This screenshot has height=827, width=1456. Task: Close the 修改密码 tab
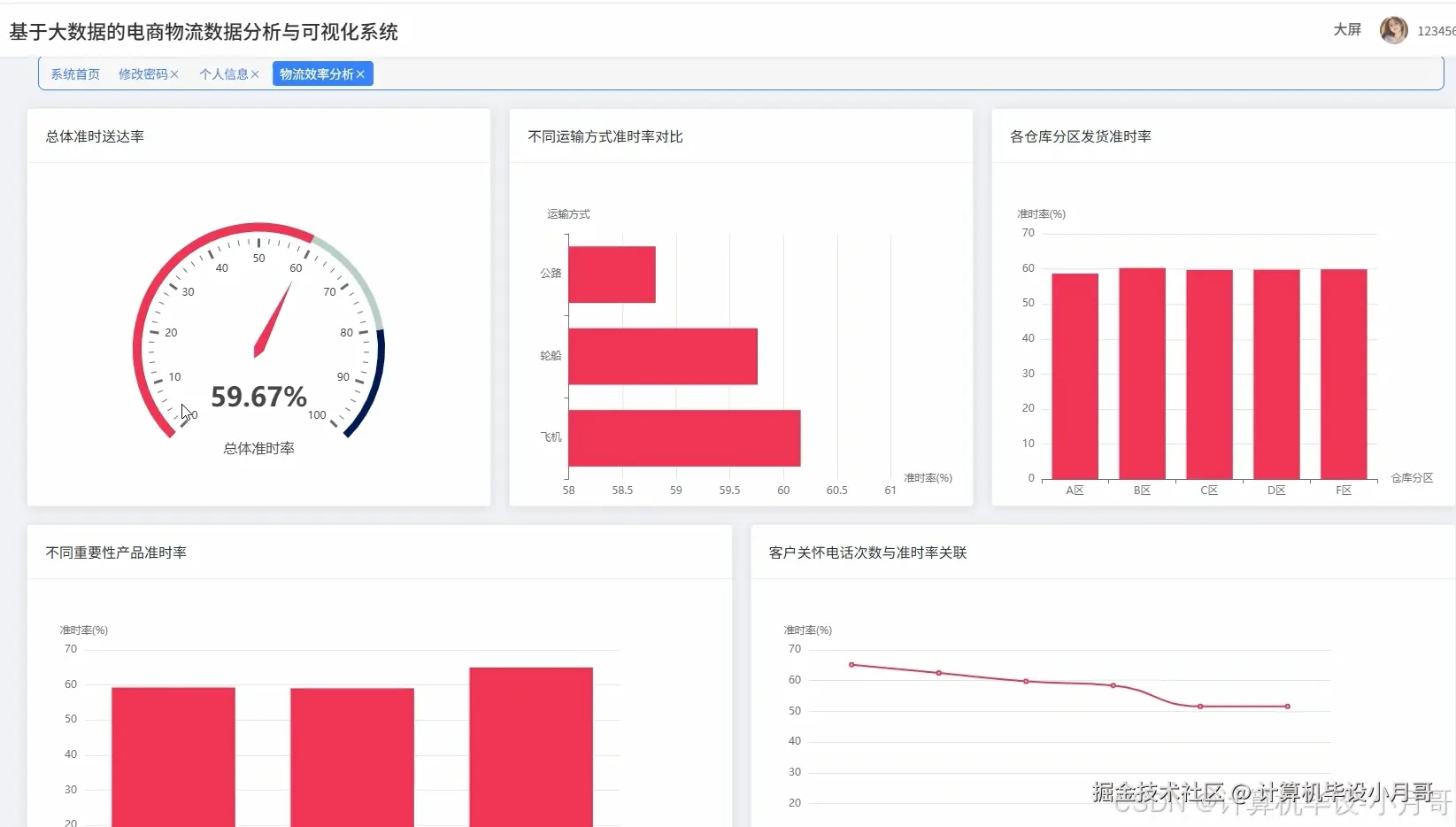coord(174,74)
